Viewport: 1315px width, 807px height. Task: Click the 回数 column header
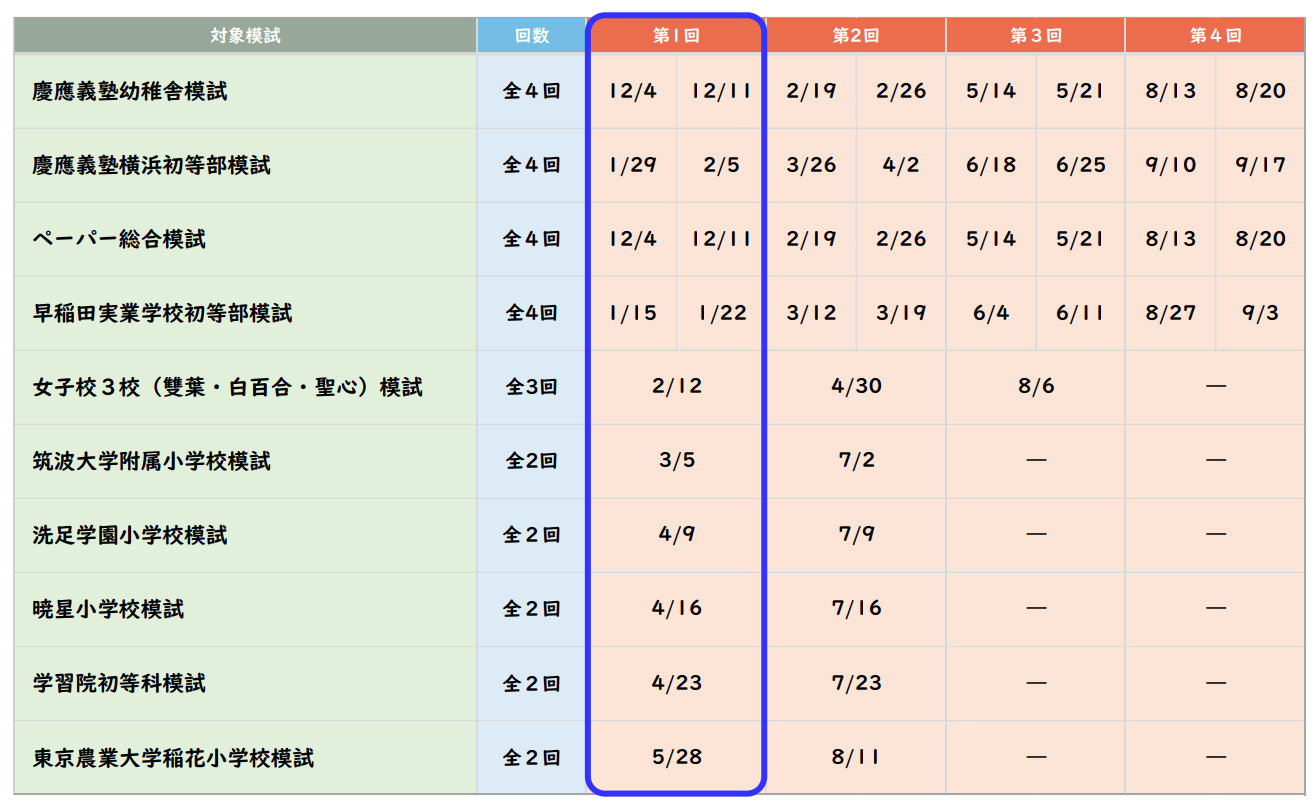(532, 35)
